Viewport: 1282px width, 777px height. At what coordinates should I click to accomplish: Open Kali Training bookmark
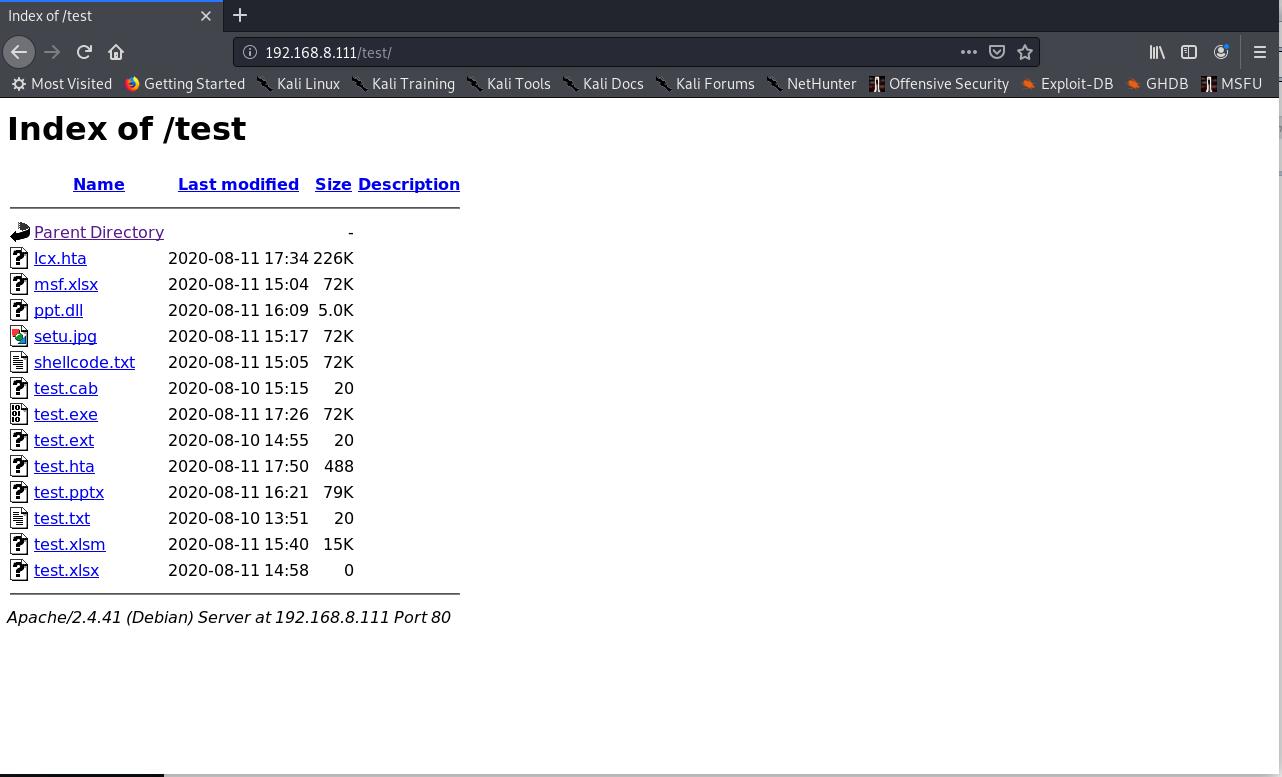(x=403, y=84)
